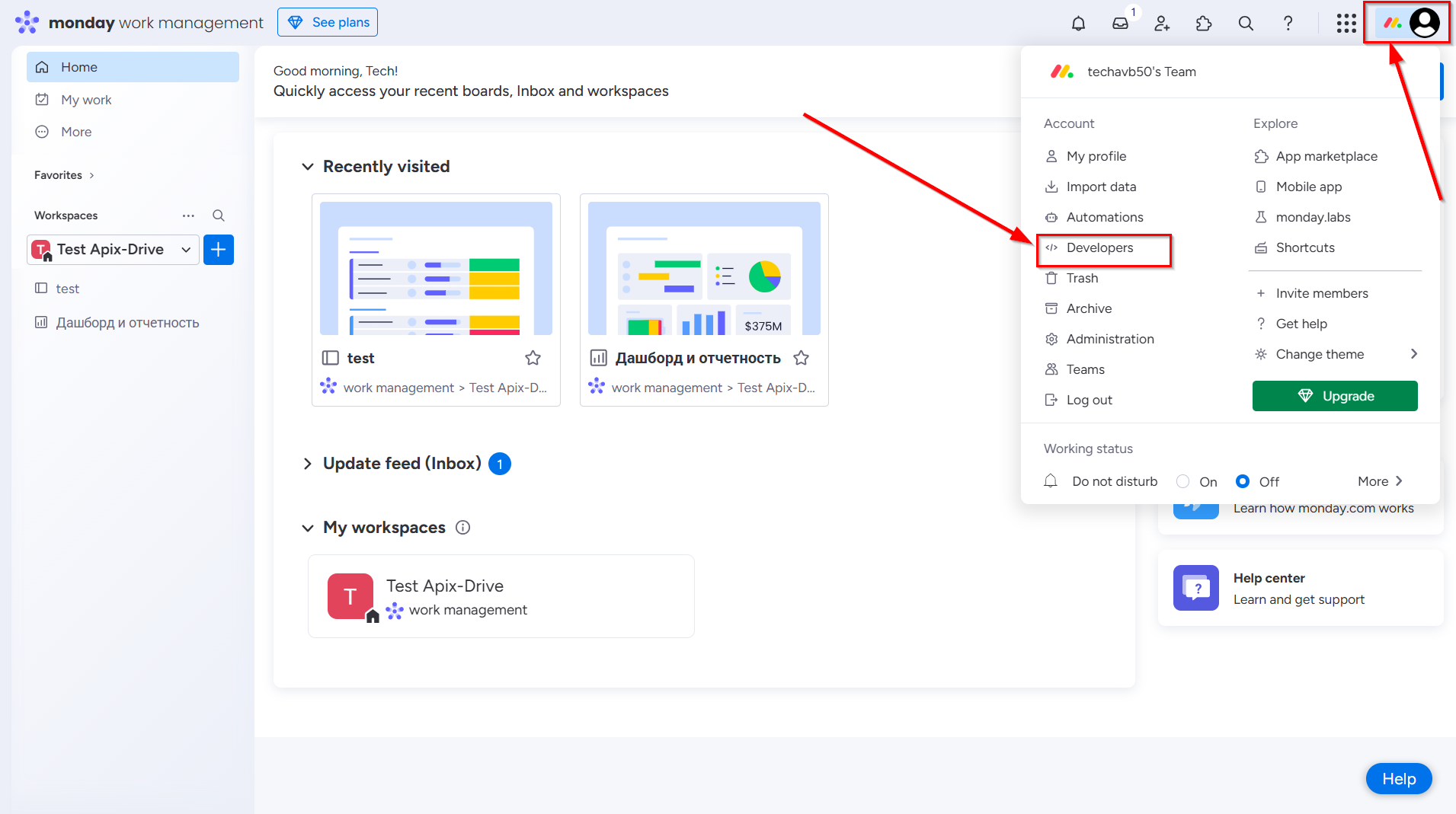1456x814 pixels.
Task: Click techavb50's Team header
Action: coord(1141,72)
